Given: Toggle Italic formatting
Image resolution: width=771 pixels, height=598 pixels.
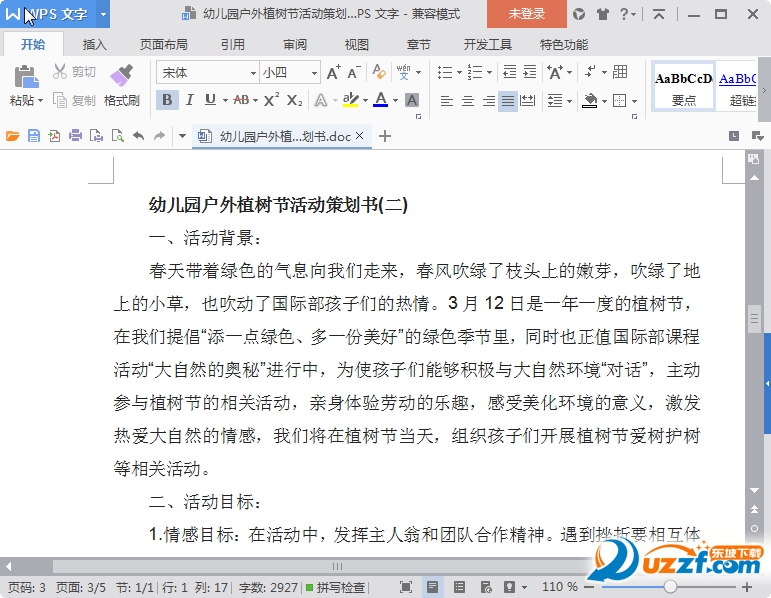Looking at the screenshot, I should [x=189, y=100].
